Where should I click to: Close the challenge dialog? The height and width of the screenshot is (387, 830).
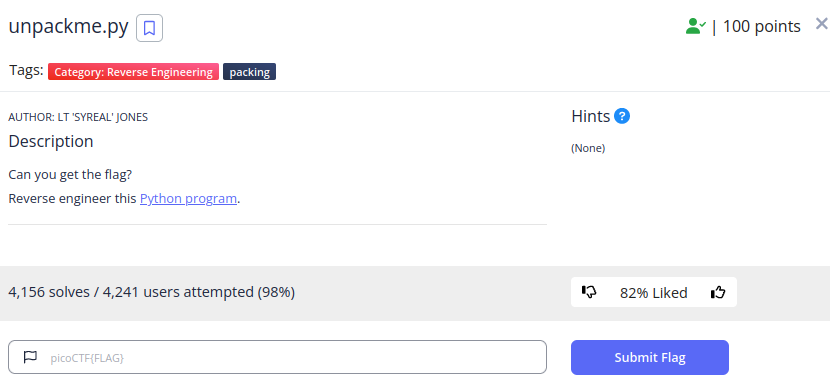(x=822, y=24)
